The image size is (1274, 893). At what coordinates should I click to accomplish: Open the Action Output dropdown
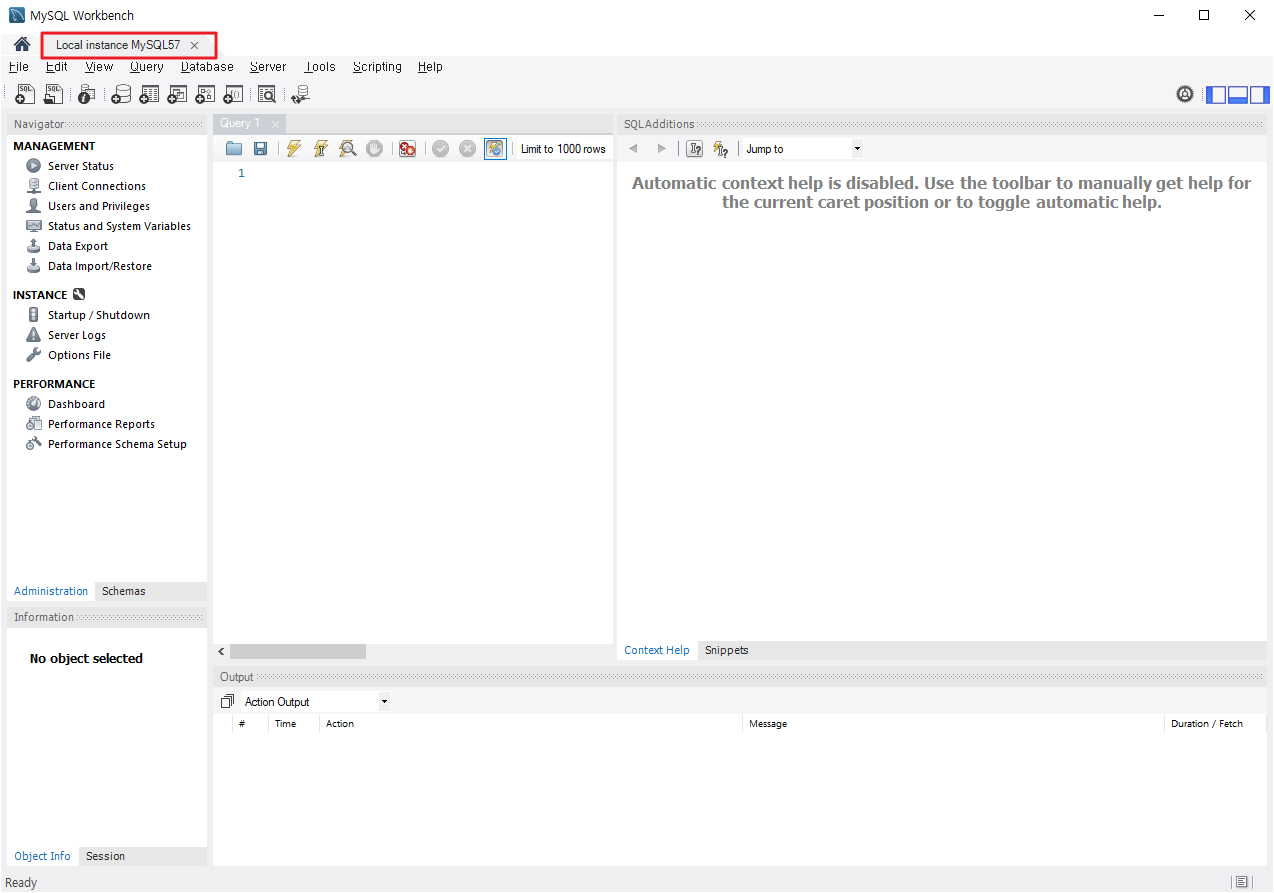pyautogui.click(x=315, y=702)
